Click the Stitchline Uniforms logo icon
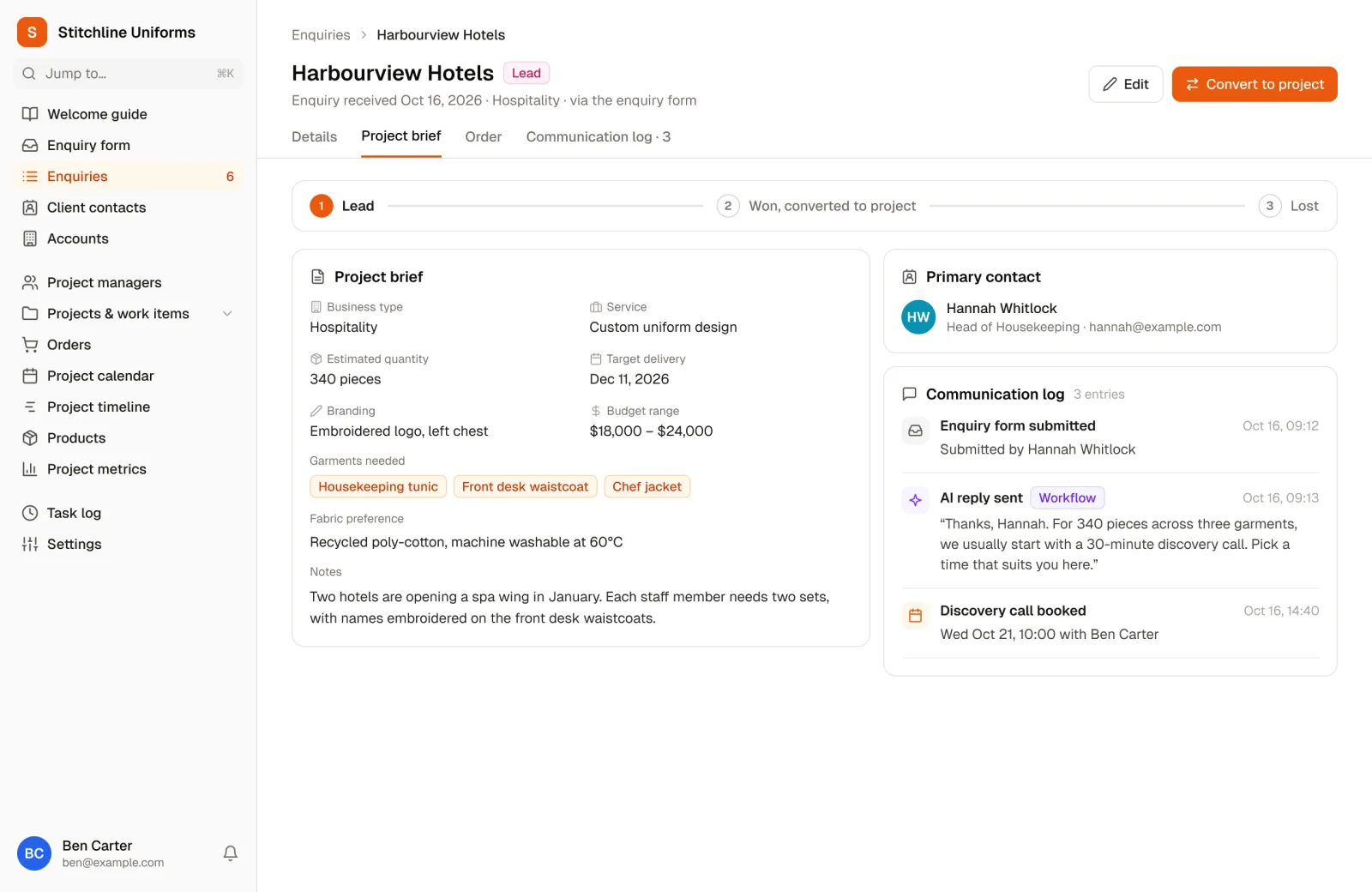 point(32,33)
